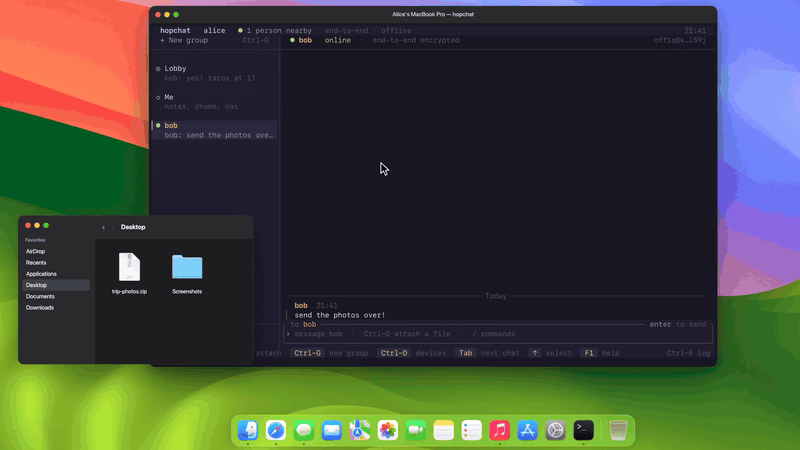This screenshot has height=450, width=800.
Task: Open Trash in the Dock
Action: click(x=618, y=430)
